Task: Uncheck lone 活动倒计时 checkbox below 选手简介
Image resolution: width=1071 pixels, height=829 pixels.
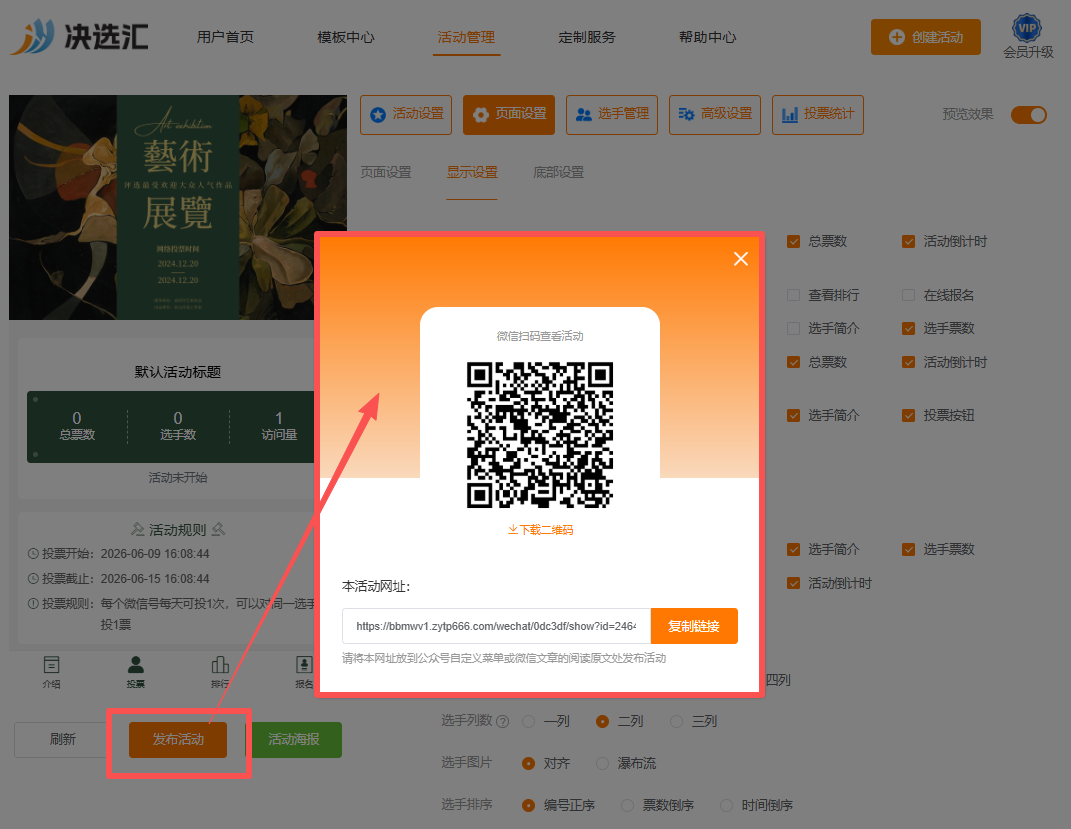Action: click(x=793, y=583)
